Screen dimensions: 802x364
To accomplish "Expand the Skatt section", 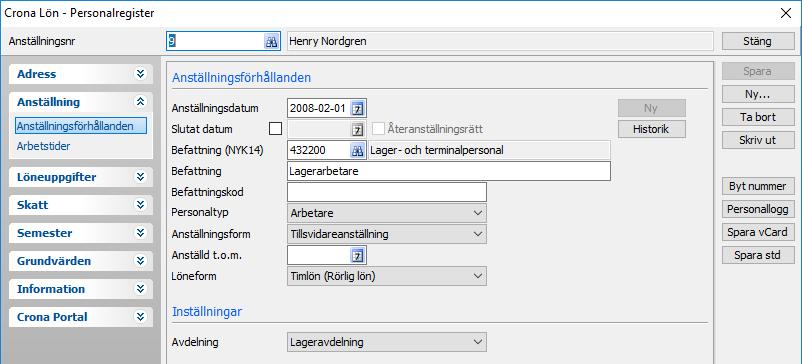I will [140, 205].
